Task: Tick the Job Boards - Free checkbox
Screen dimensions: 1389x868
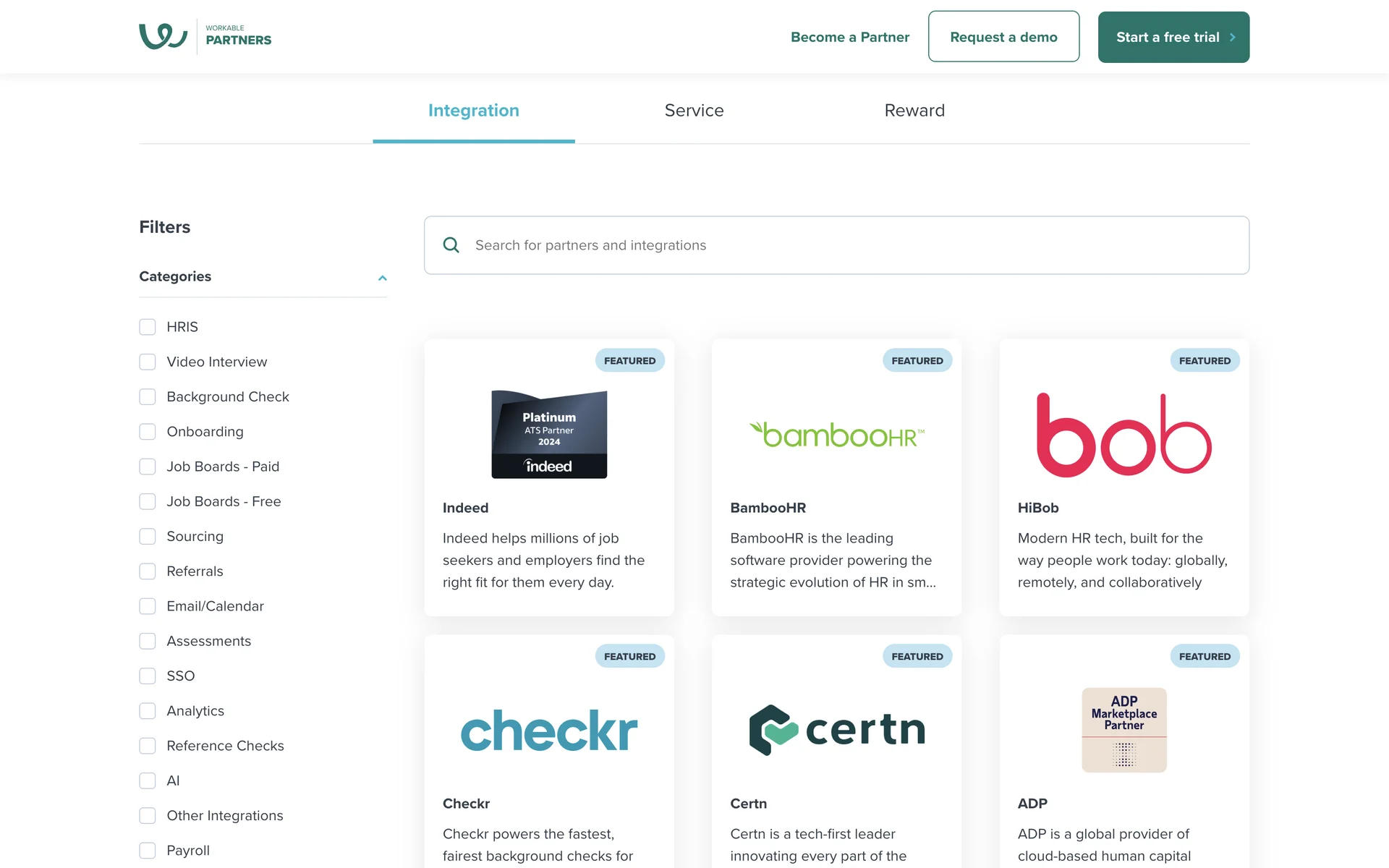Action: pyautogui.click(x=148, y=501)
